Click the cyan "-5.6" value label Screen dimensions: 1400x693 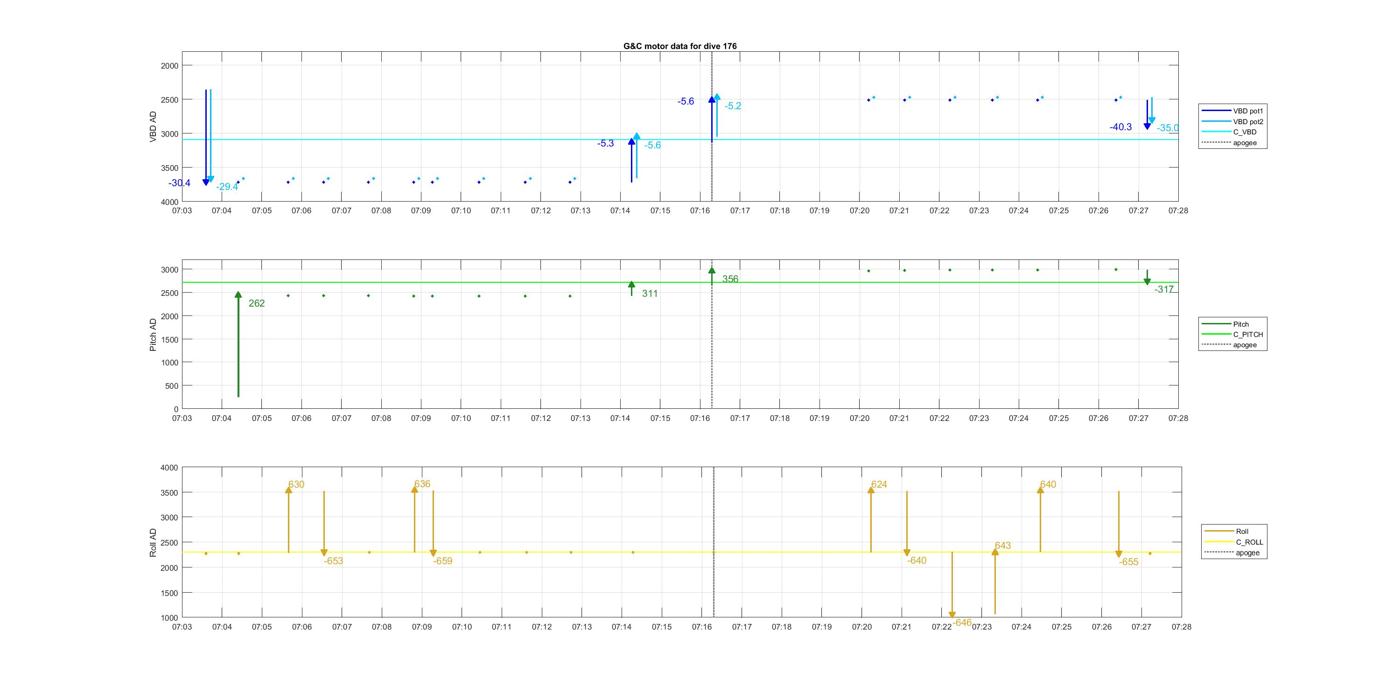coord(652,145)
